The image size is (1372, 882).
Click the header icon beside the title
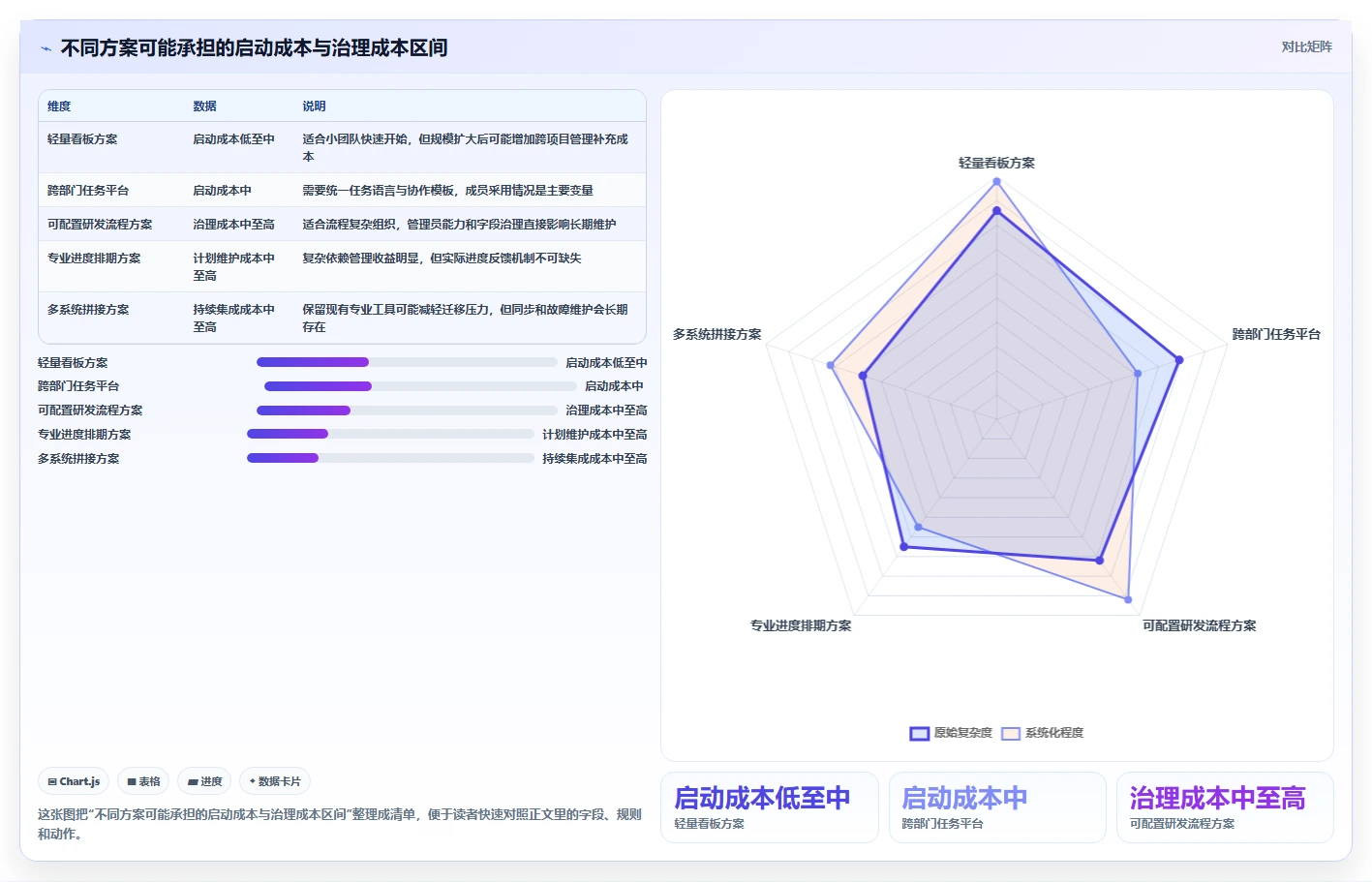46,48
